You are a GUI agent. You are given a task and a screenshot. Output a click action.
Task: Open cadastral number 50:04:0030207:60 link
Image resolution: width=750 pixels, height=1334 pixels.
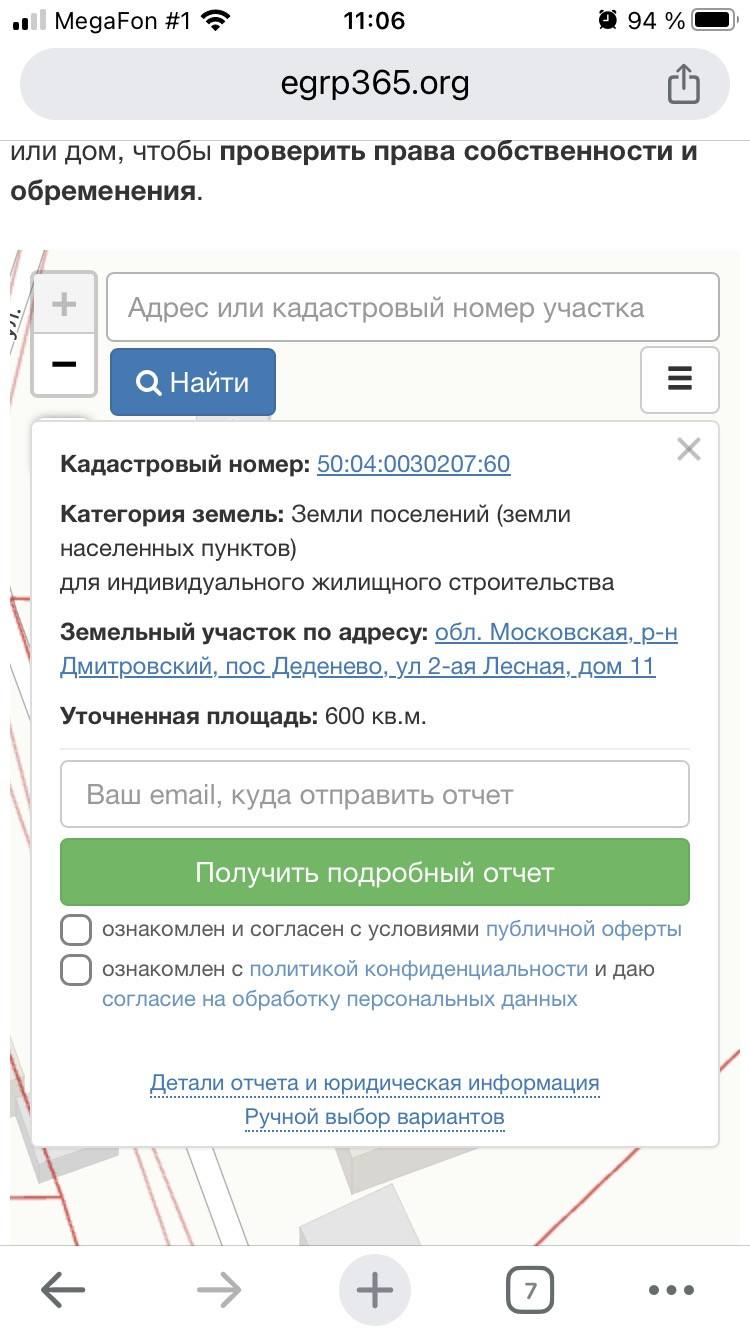(413, 464)
